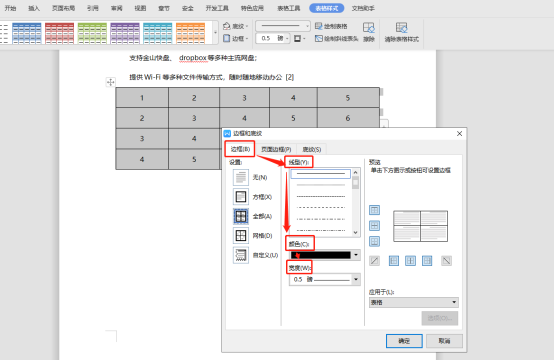Toggle the right border button in the preview
Screen dimensions: 554x361
427,261
